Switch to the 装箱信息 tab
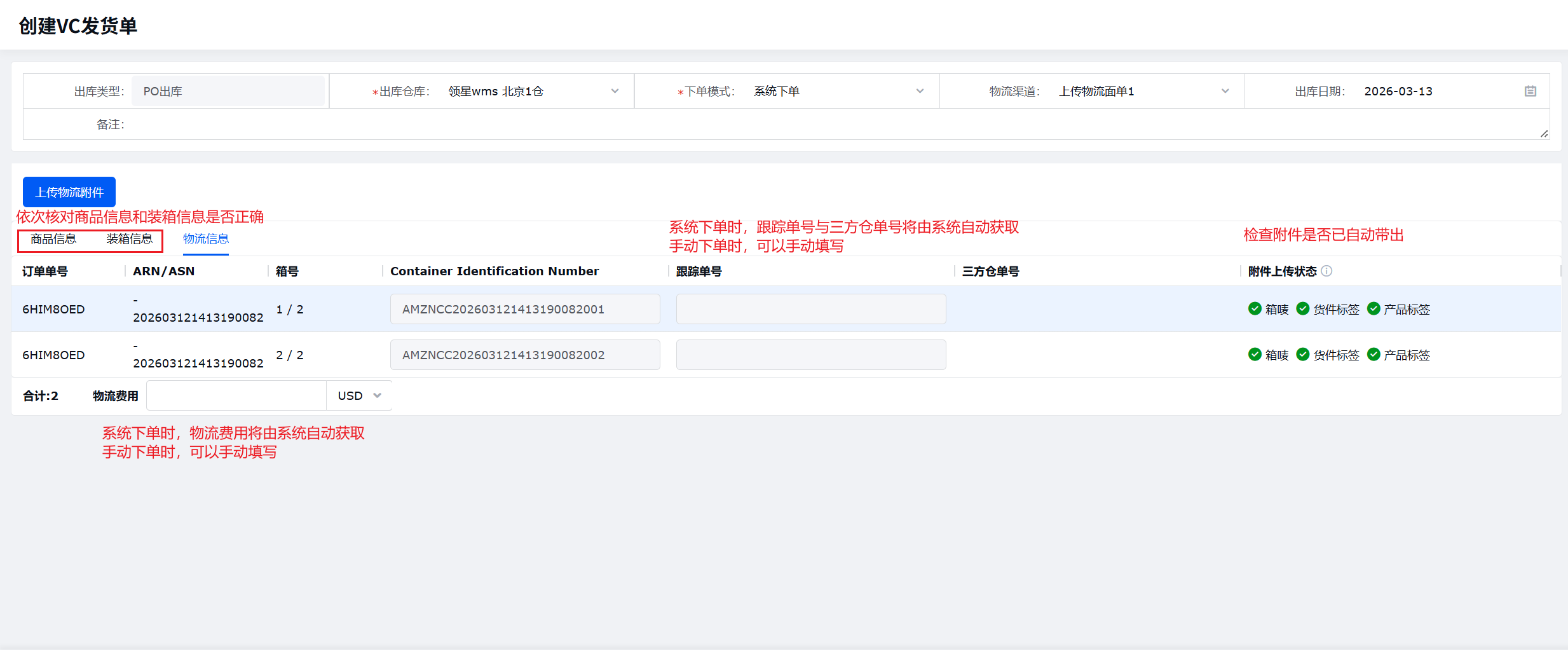 tap(130, 239)
